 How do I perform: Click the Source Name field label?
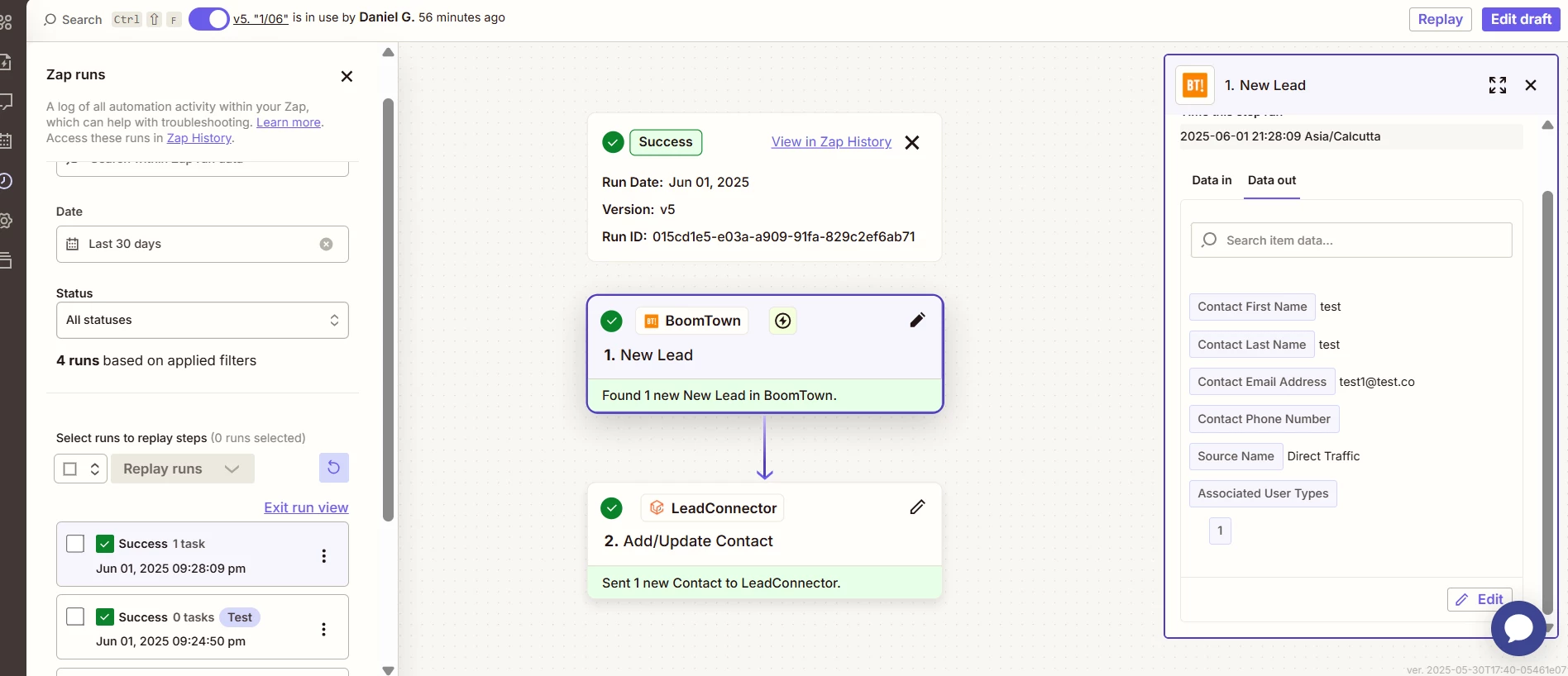click(x=1236, y=456)
